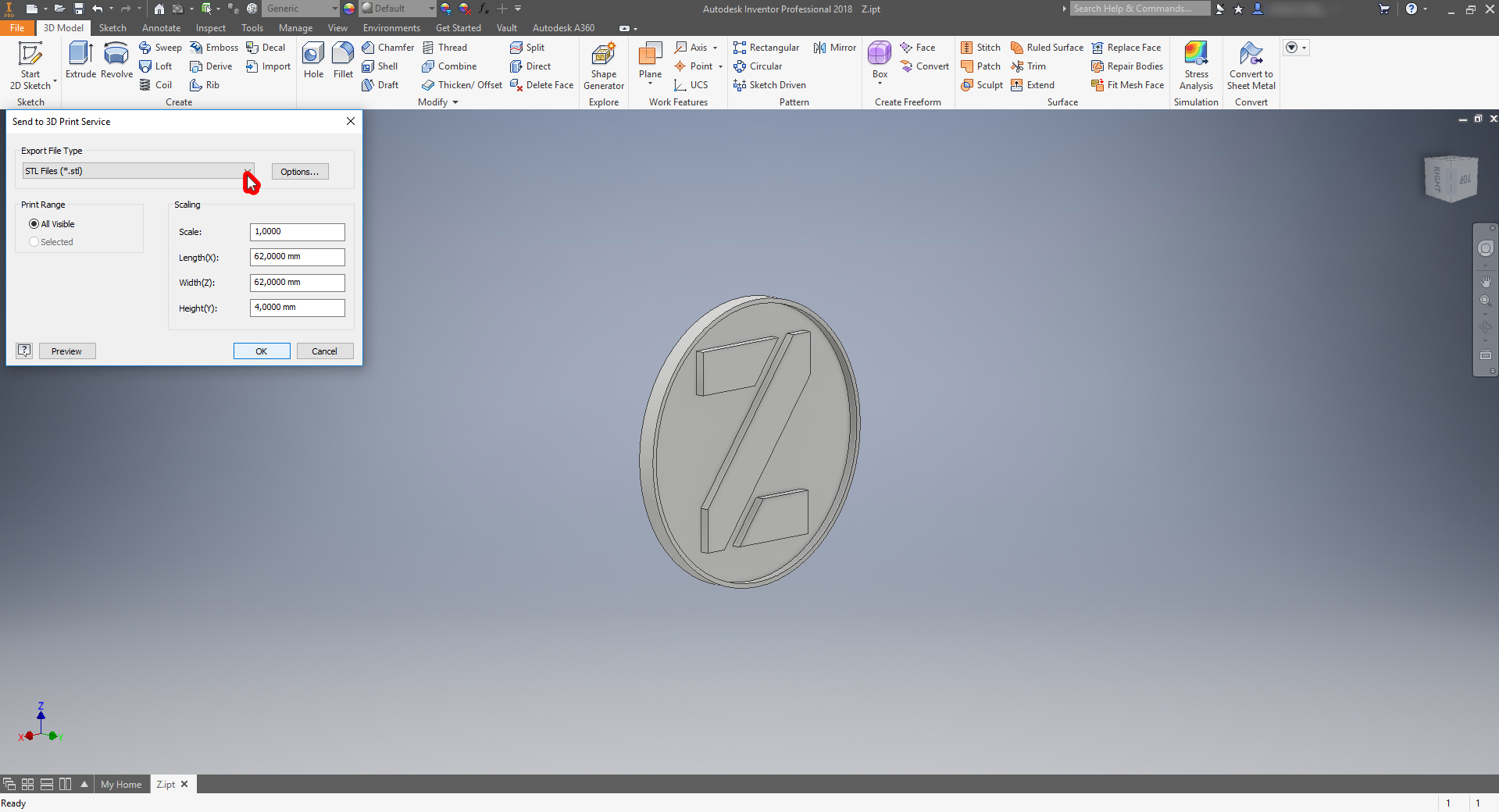Screen dimensions: 1499x812
Task: Click the Extrude tool icon
Action: pyautogui.click(x=80, y=55)
